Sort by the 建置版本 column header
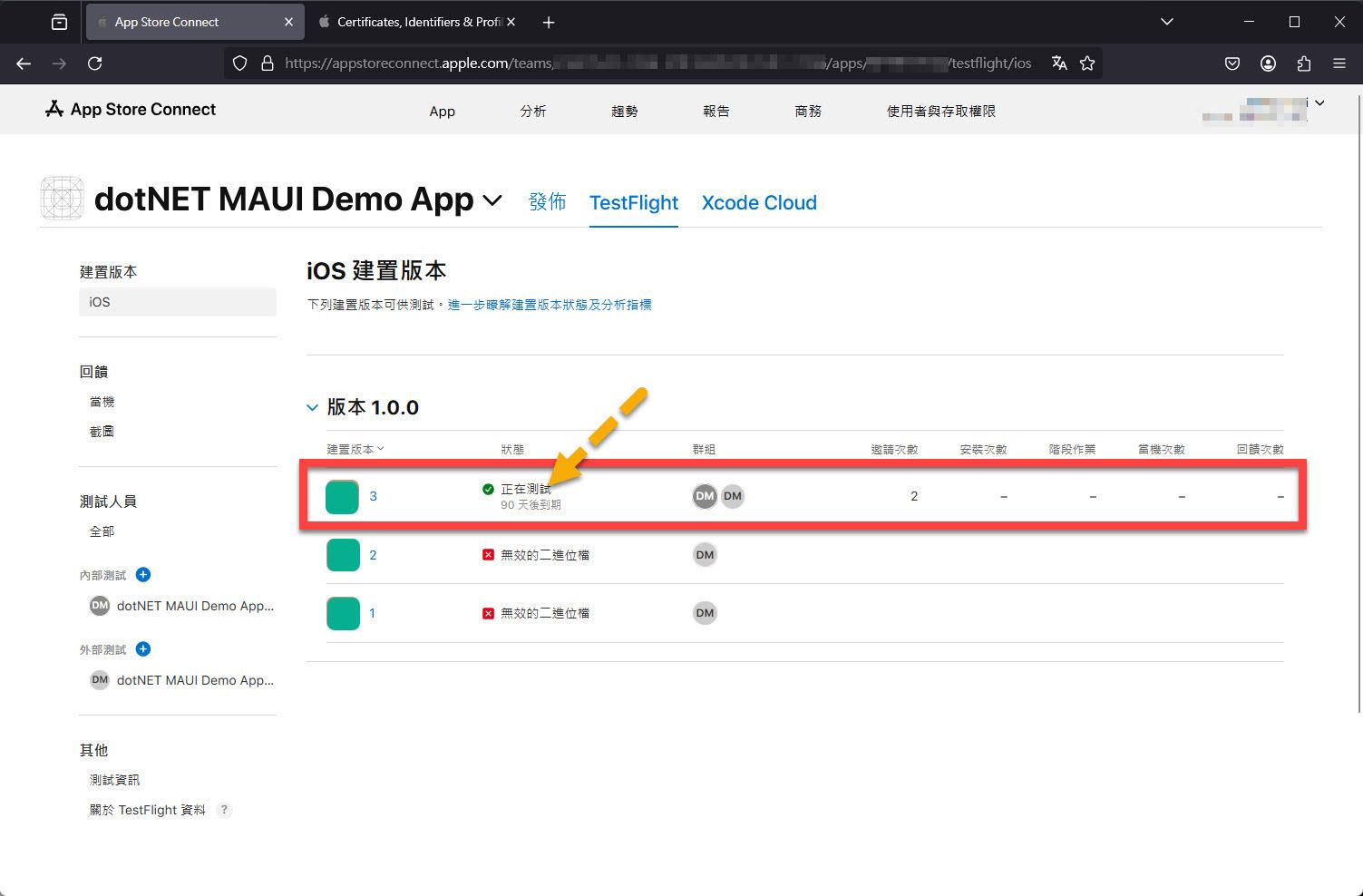The image size is (1363, 896). pyautogui.click(x=355, y=449)
